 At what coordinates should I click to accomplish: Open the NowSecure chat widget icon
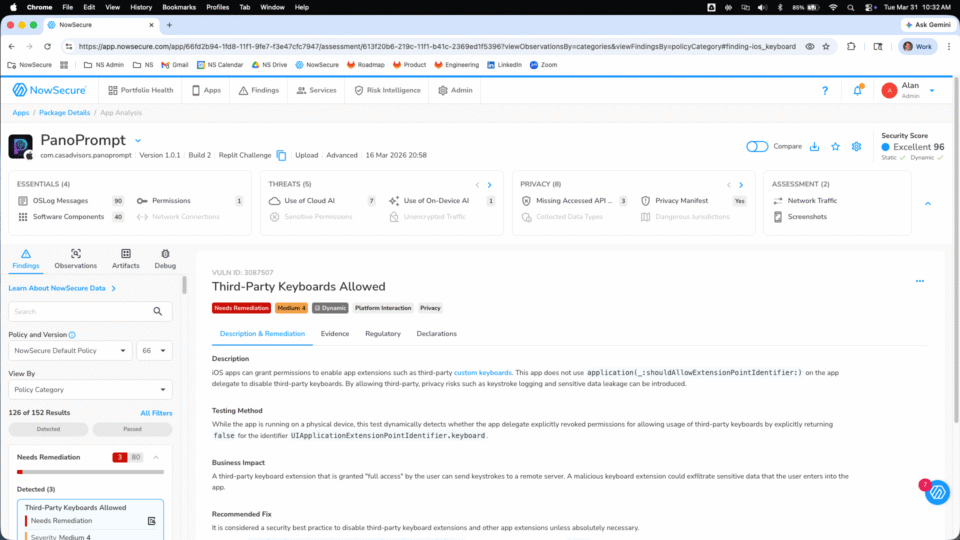tap(937, 492)
